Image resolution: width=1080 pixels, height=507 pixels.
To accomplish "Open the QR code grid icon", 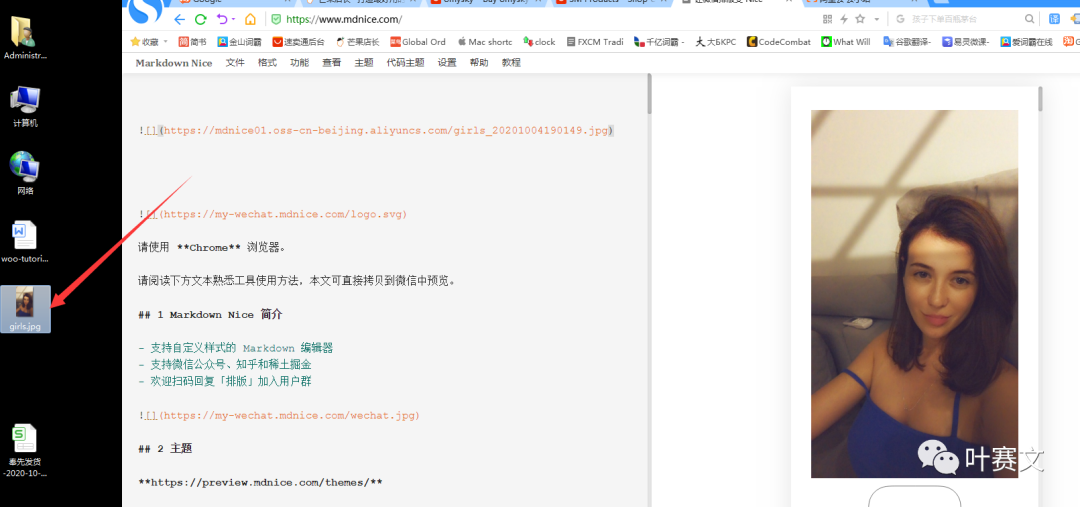I will [x=827, y=19].
